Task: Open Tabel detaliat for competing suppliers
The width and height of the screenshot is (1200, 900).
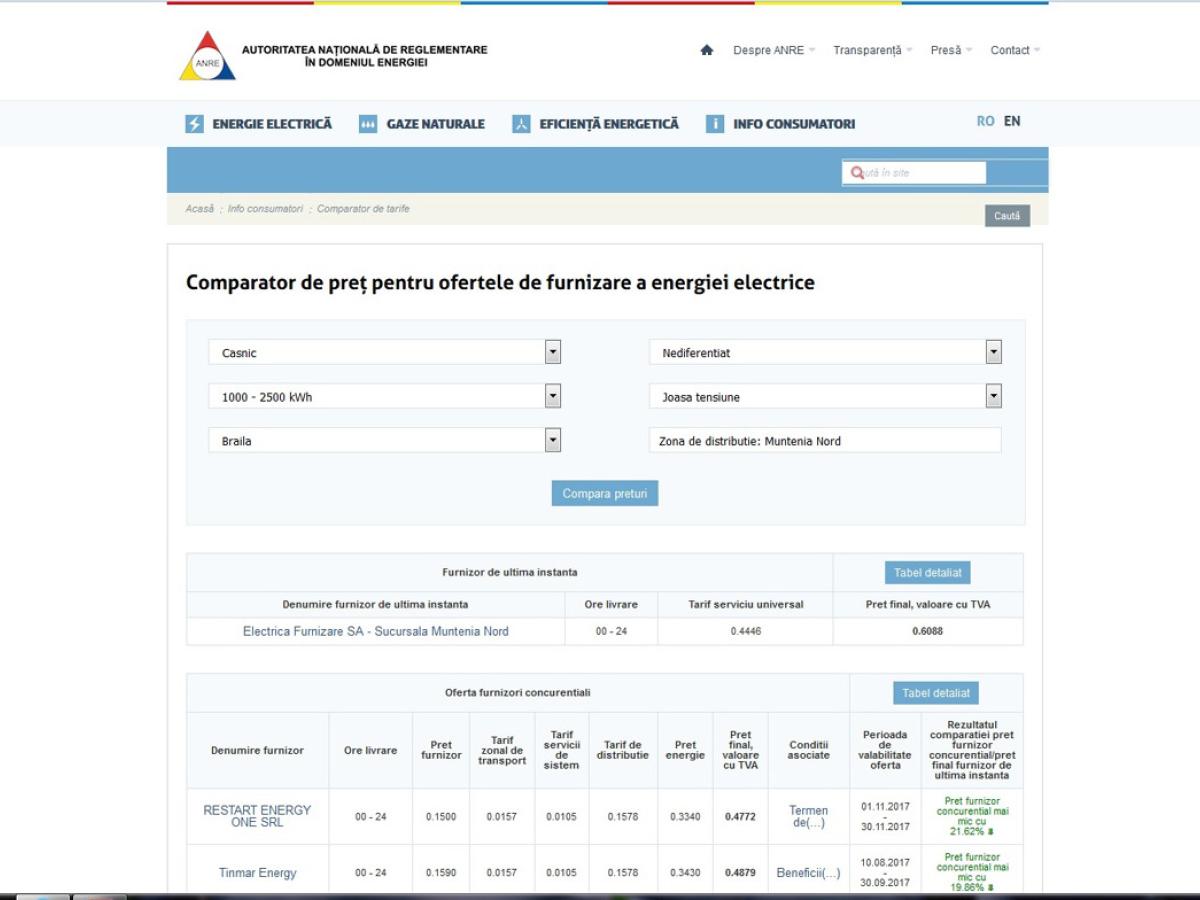Action: (x=936, y=693)
